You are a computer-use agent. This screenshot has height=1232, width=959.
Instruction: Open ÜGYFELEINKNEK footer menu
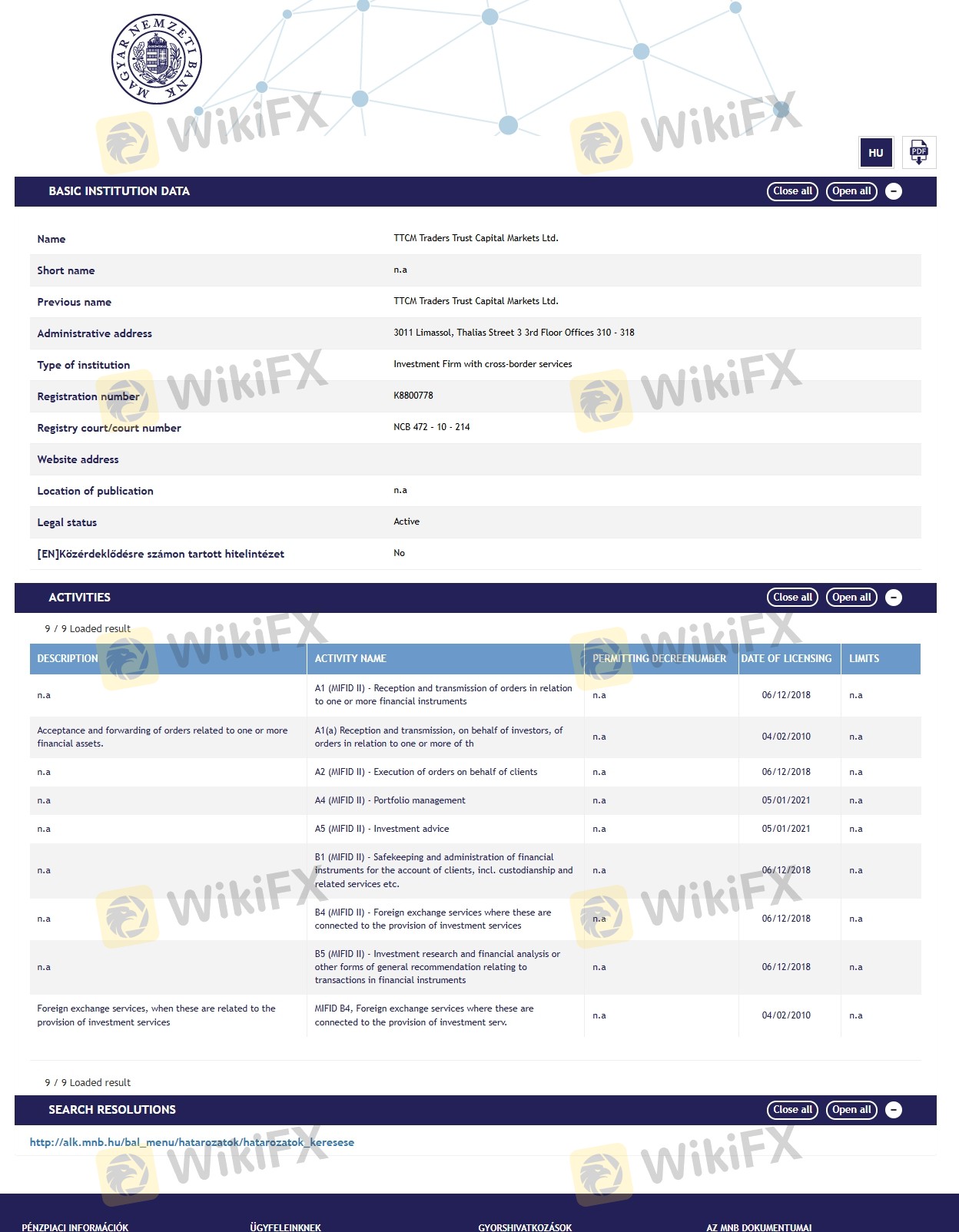point(285,1227)
